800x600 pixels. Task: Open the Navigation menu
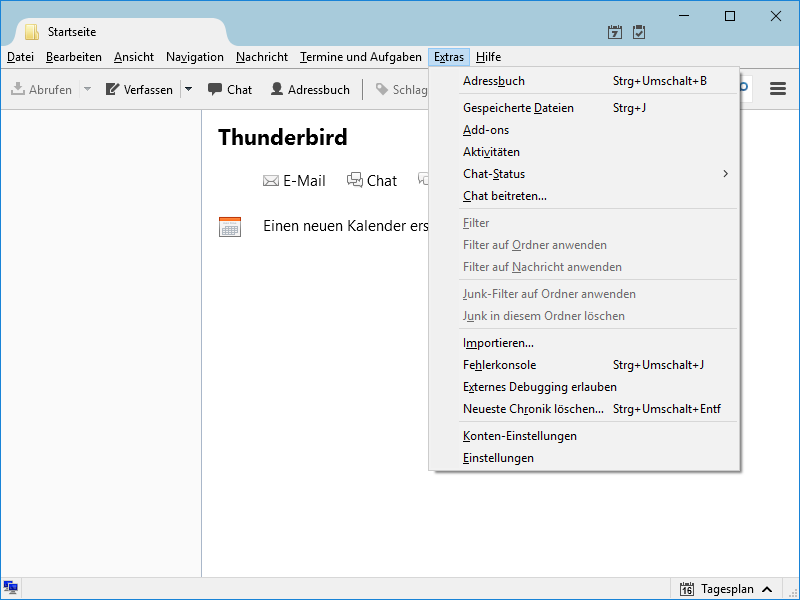[195, 57]
